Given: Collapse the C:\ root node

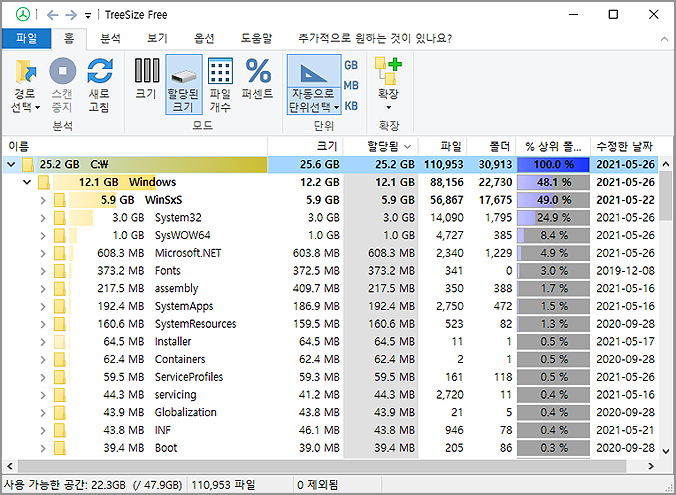Looking at the screenshot, I should [x=11, y=164].
